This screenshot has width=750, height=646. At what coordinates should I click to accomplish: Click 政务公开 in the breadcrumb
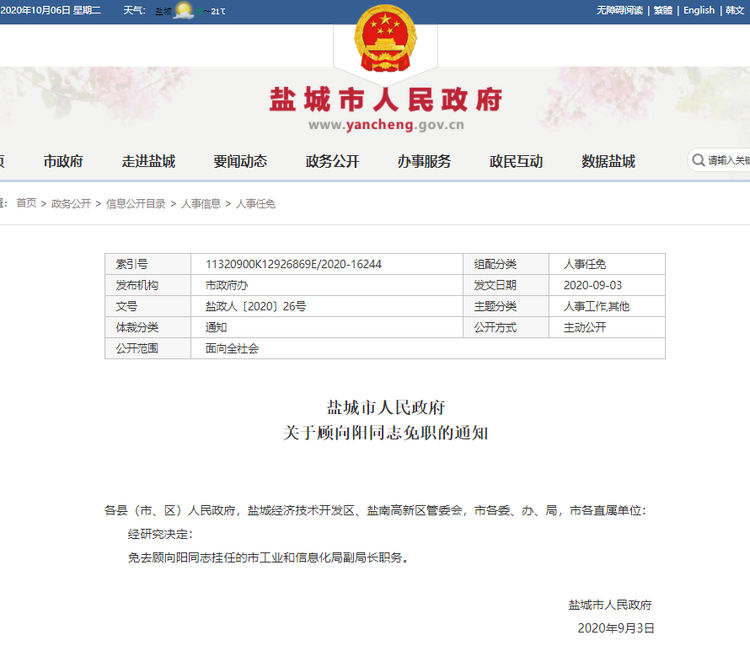point(71,204)
